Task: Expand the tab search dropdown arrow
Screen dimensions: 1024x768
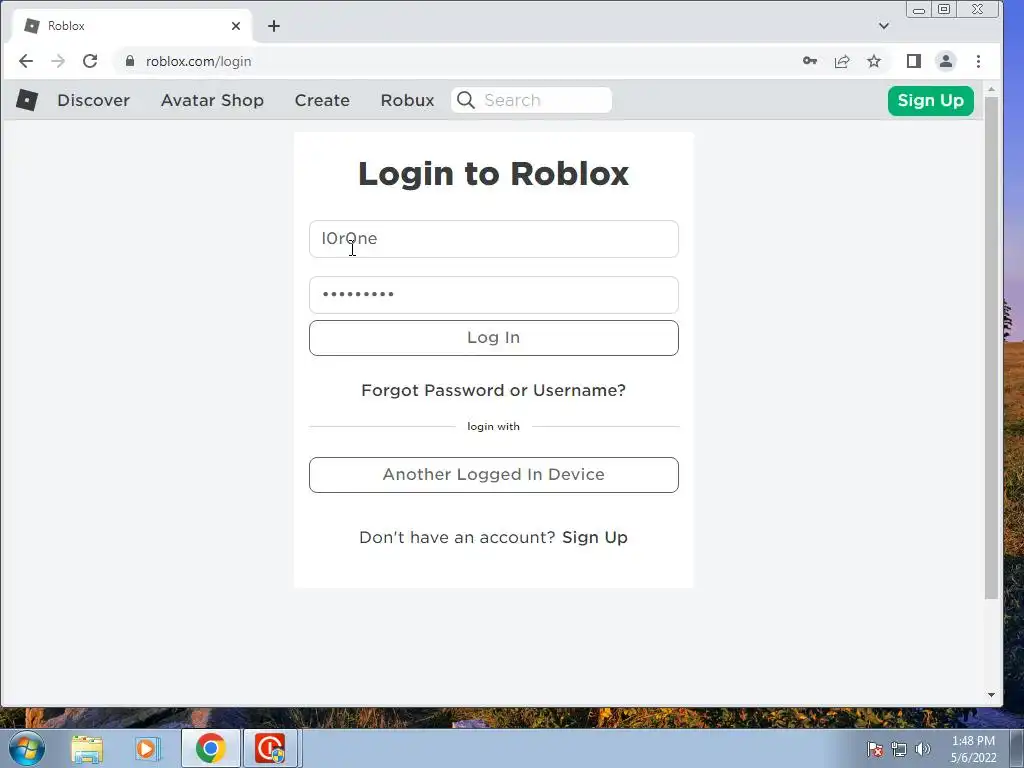Action: tap(884, 26)
